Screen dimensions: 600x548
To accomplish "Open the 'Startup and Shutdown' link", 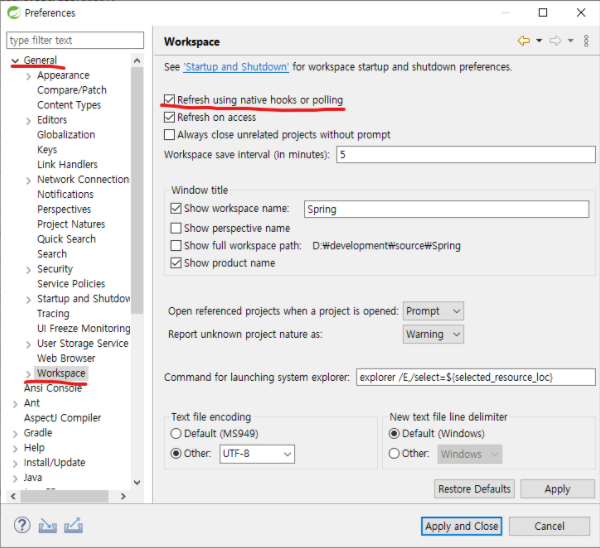I will [x=236, y=67].
